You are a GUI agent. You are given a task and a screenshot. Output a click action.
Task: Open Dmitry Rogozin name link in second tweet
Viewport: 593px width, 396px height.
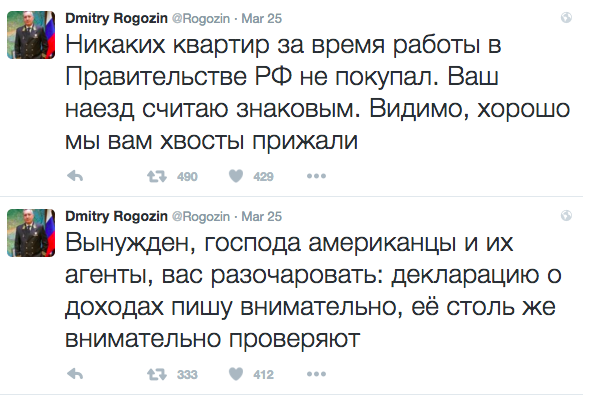click(x=116, y=216)
